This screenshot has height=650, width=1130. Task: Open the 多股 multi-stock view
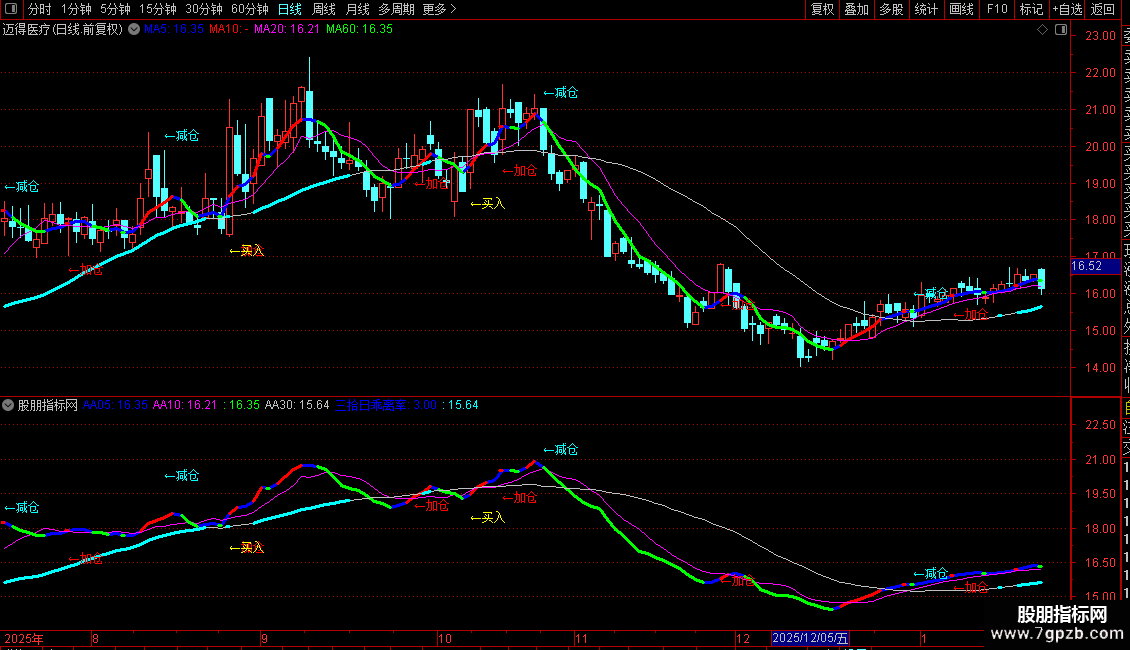[x=891, y=9]
